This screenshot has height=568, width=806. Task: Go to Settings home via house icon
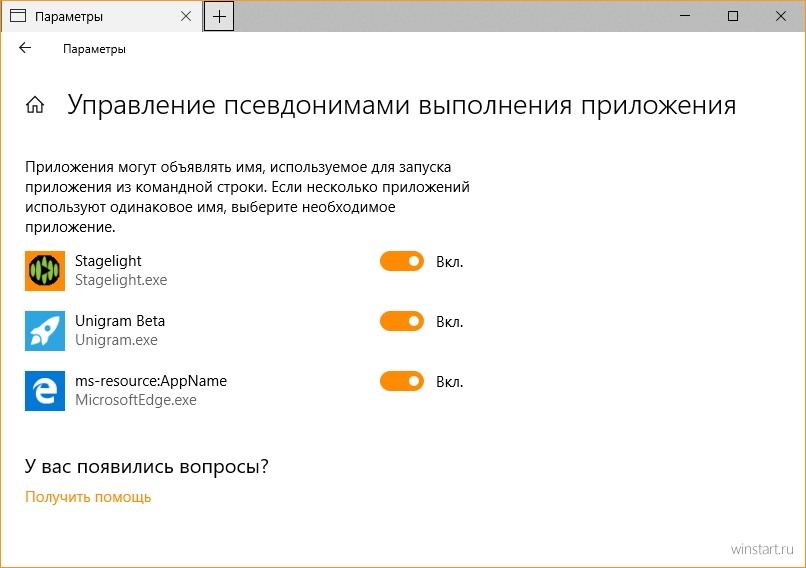[x=35, y=105]
